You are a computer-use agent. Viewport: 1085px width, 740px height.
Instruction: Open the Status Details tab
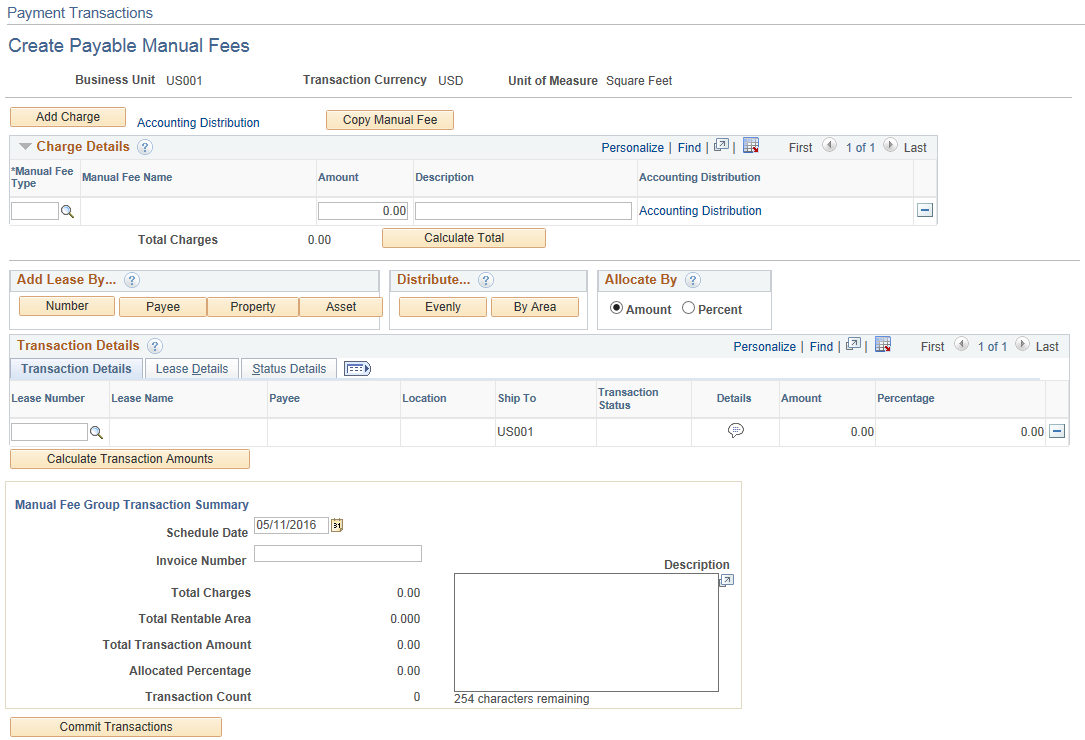coord(288,368)
